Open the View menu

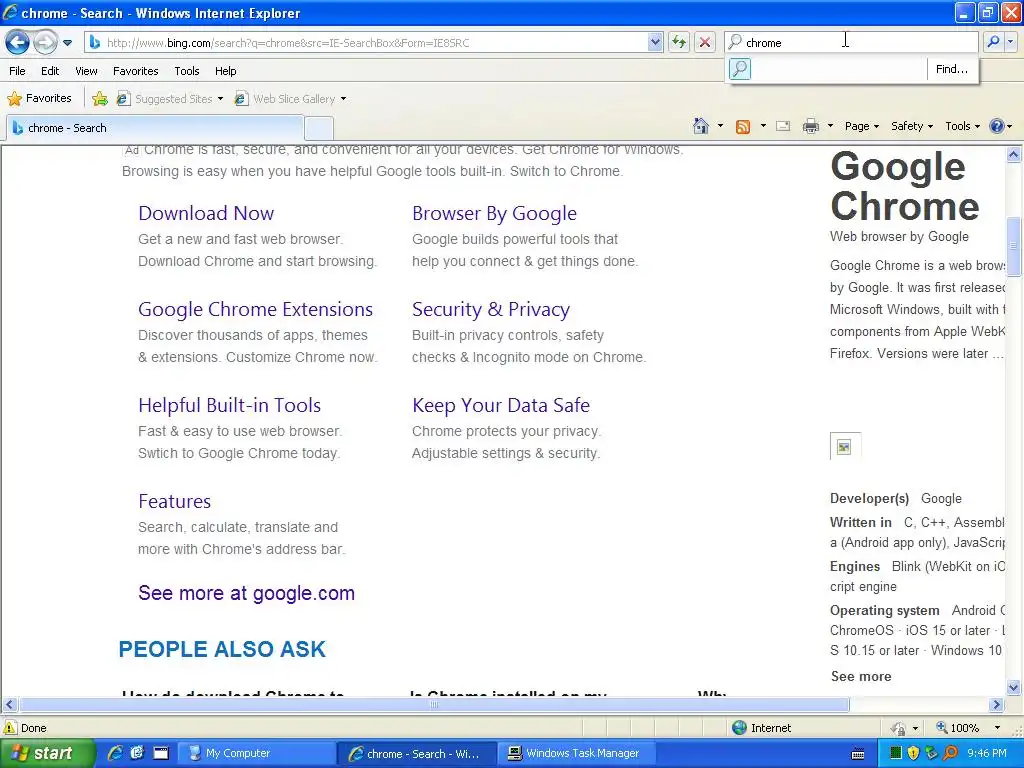tap(86, 71)
